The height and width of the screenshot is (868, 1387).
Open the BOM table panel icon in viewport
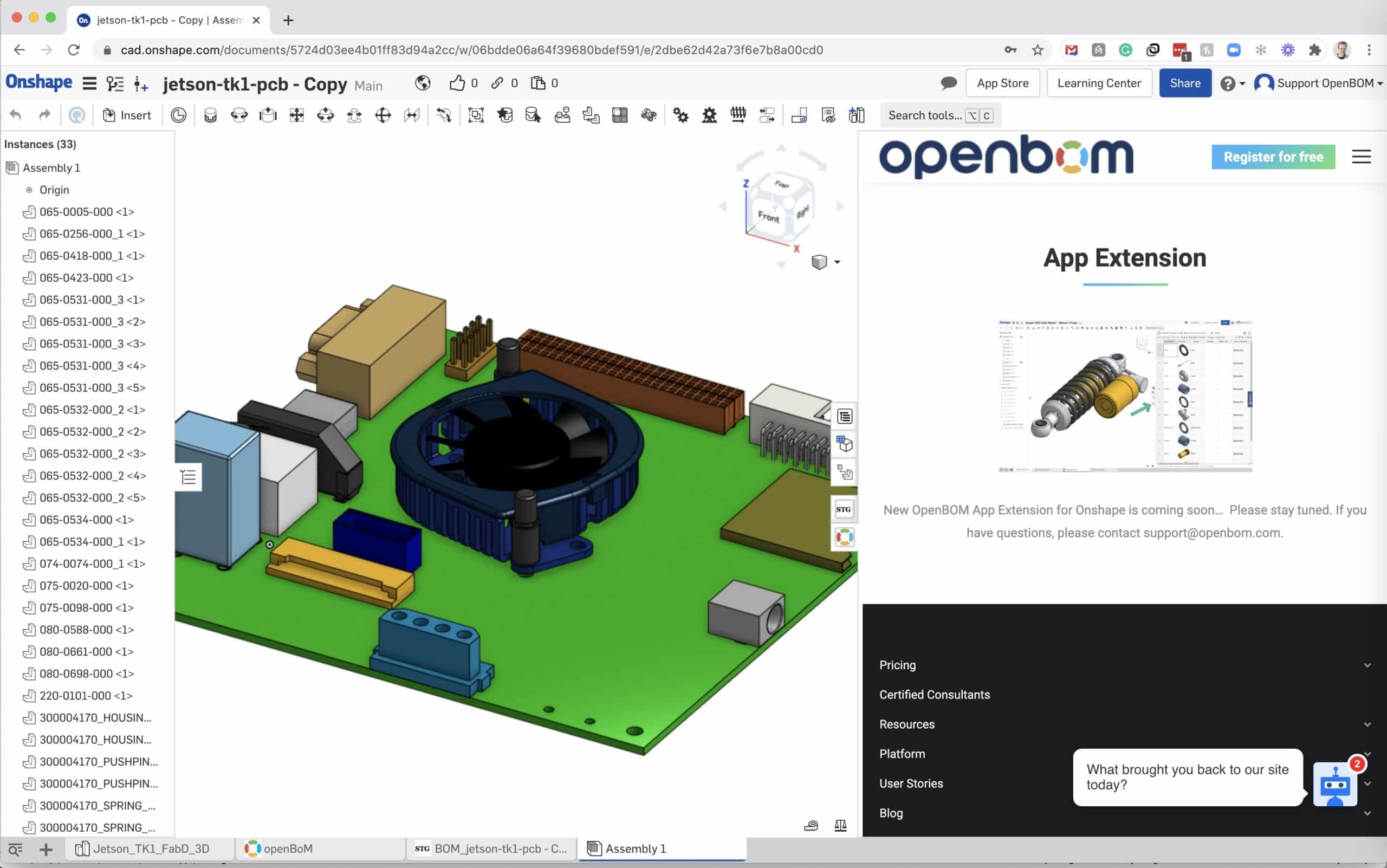(845, 416)
